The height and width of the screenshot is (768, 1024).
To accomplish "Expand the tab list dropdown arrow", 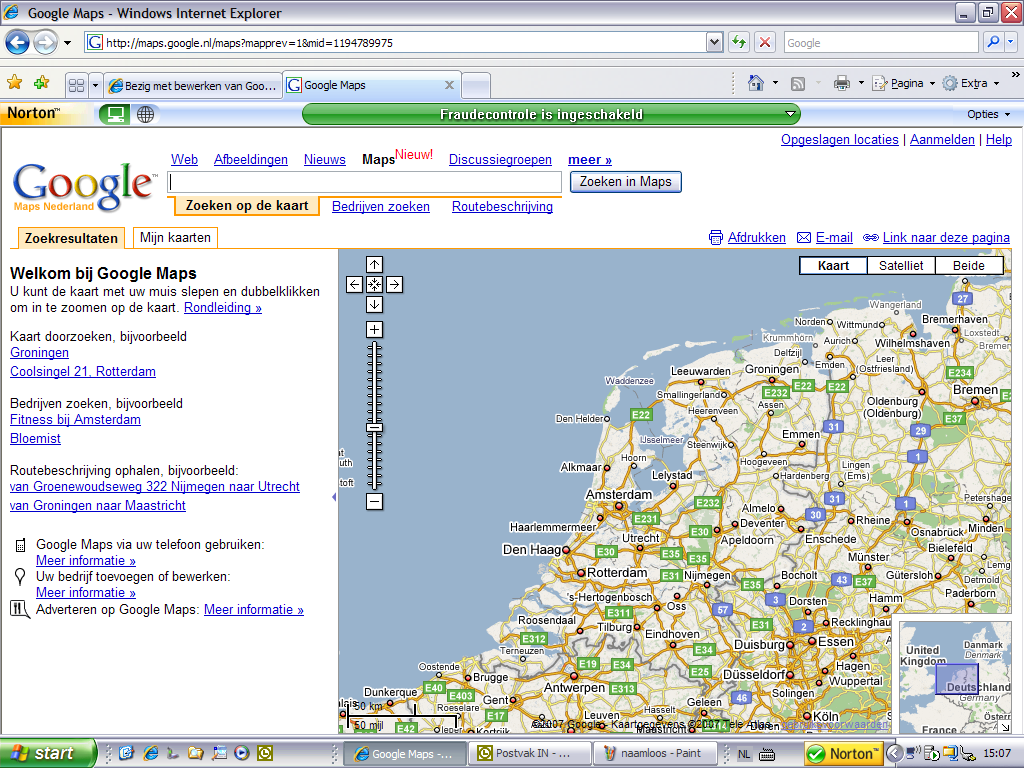I will (x=95, y=85).
